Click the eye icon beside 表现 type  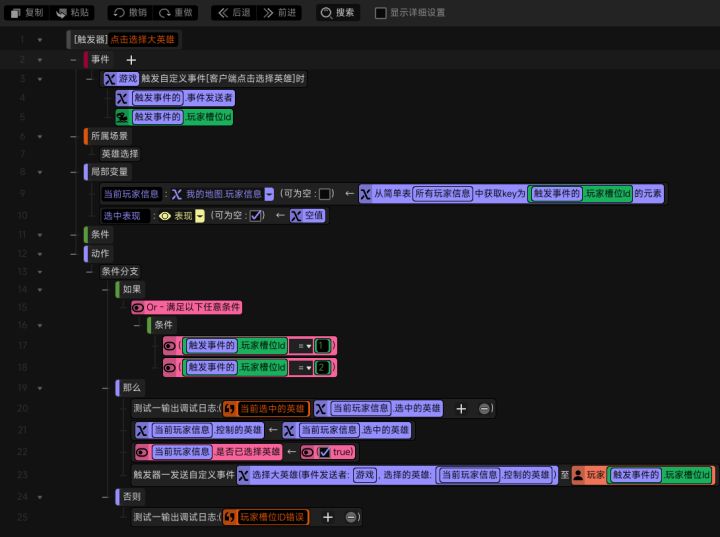pos(164,216)
